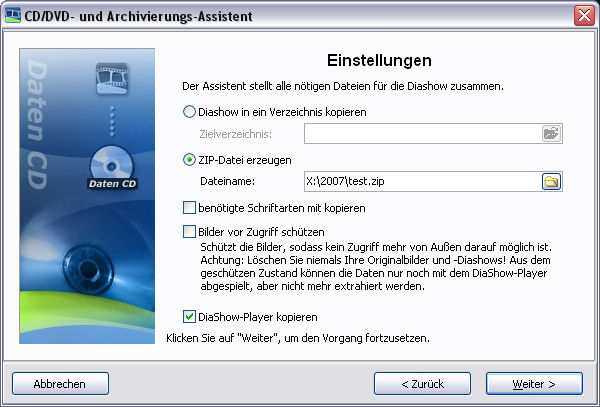Check "Bilder vor Zugriff schützen"
Viewport: 600px width, 407px height.
coord(190,232)
